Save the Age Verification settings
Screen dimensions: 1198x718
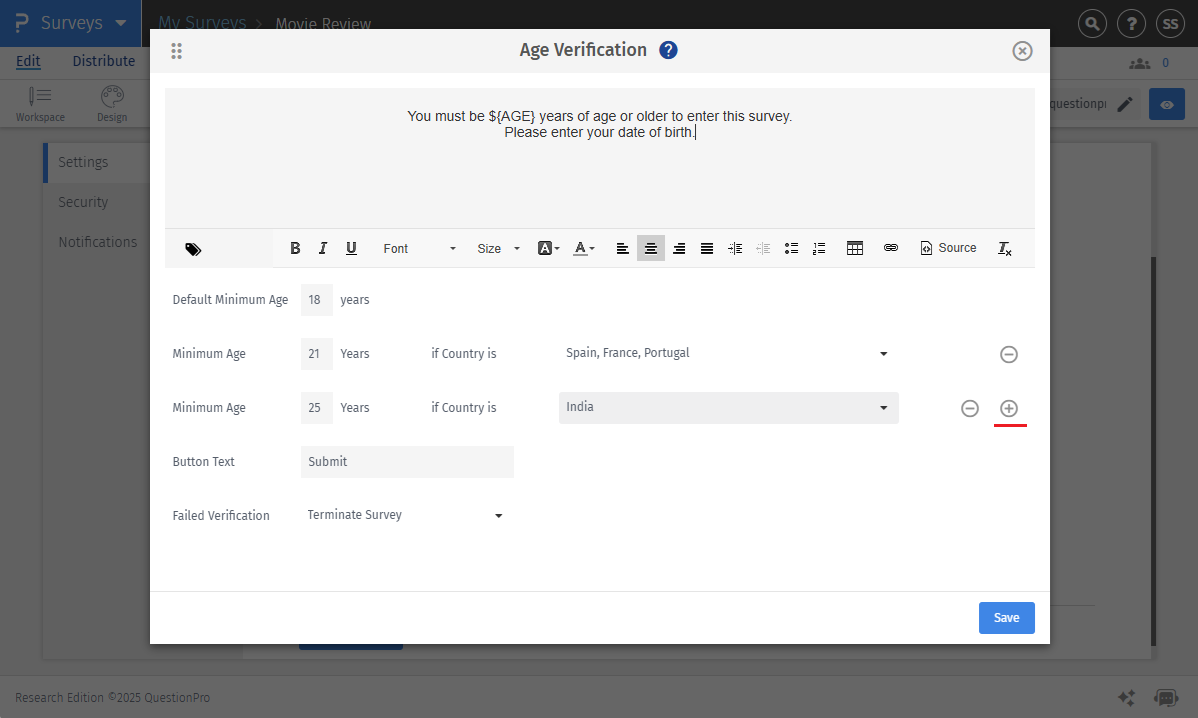[1006, 617]
